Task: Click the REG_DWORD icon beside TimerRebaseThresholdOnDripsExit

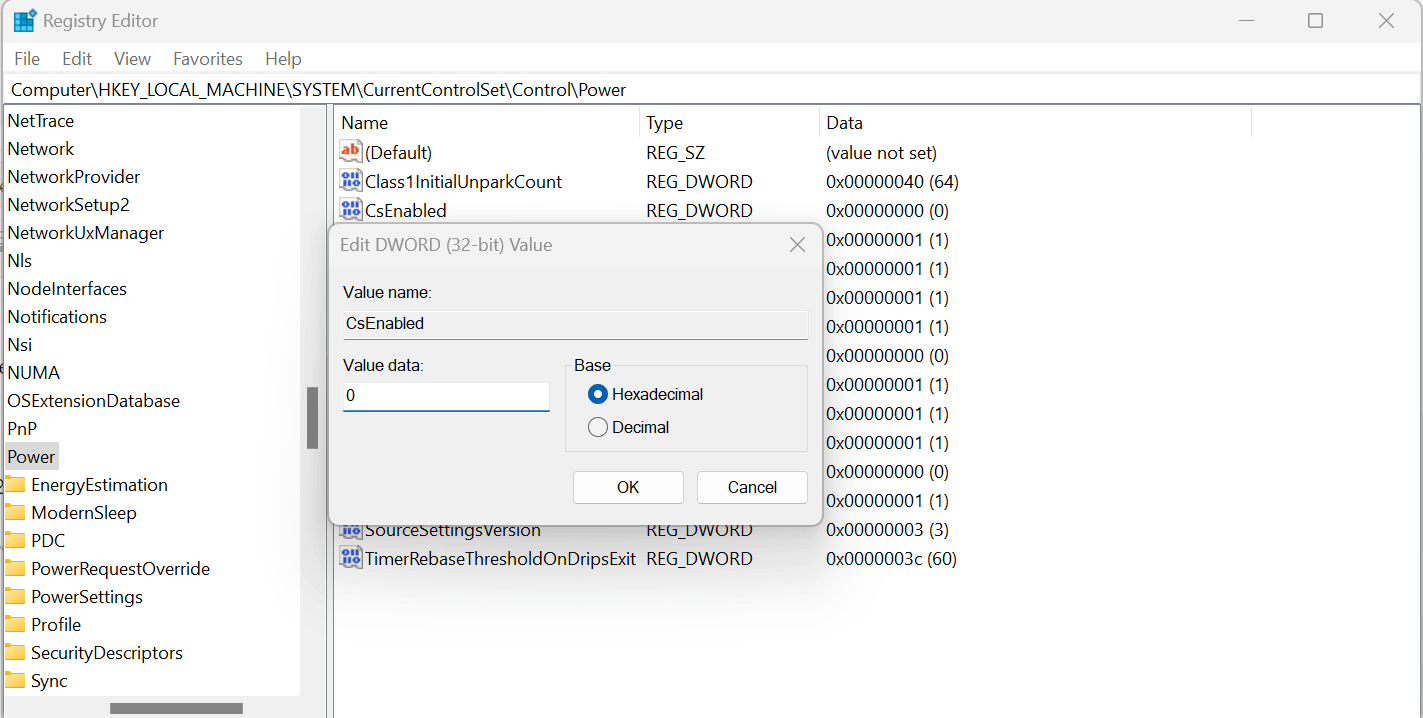Action: 351,558
